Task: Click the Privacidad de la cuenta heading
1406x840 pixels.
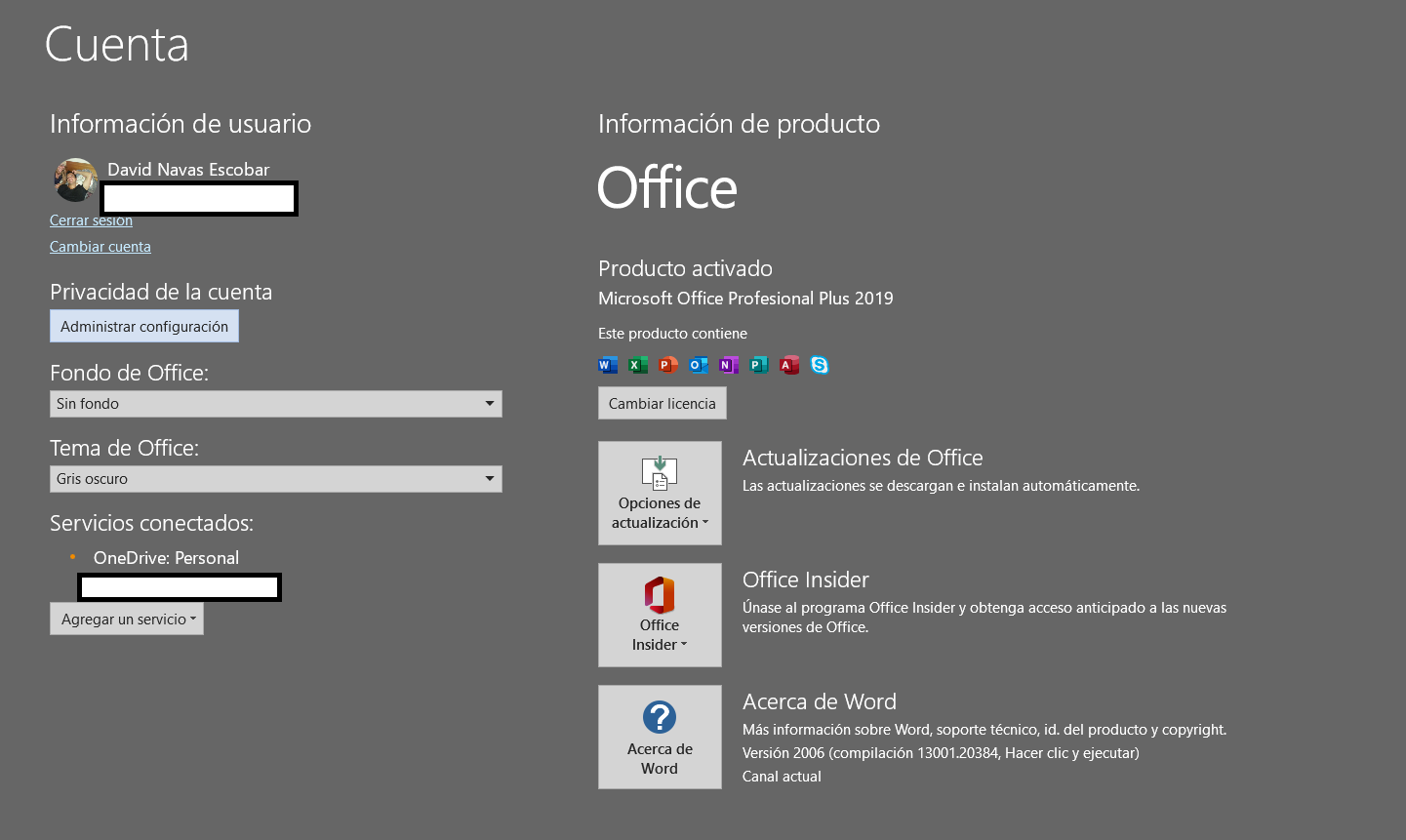Action: click(x=161, y=292)
